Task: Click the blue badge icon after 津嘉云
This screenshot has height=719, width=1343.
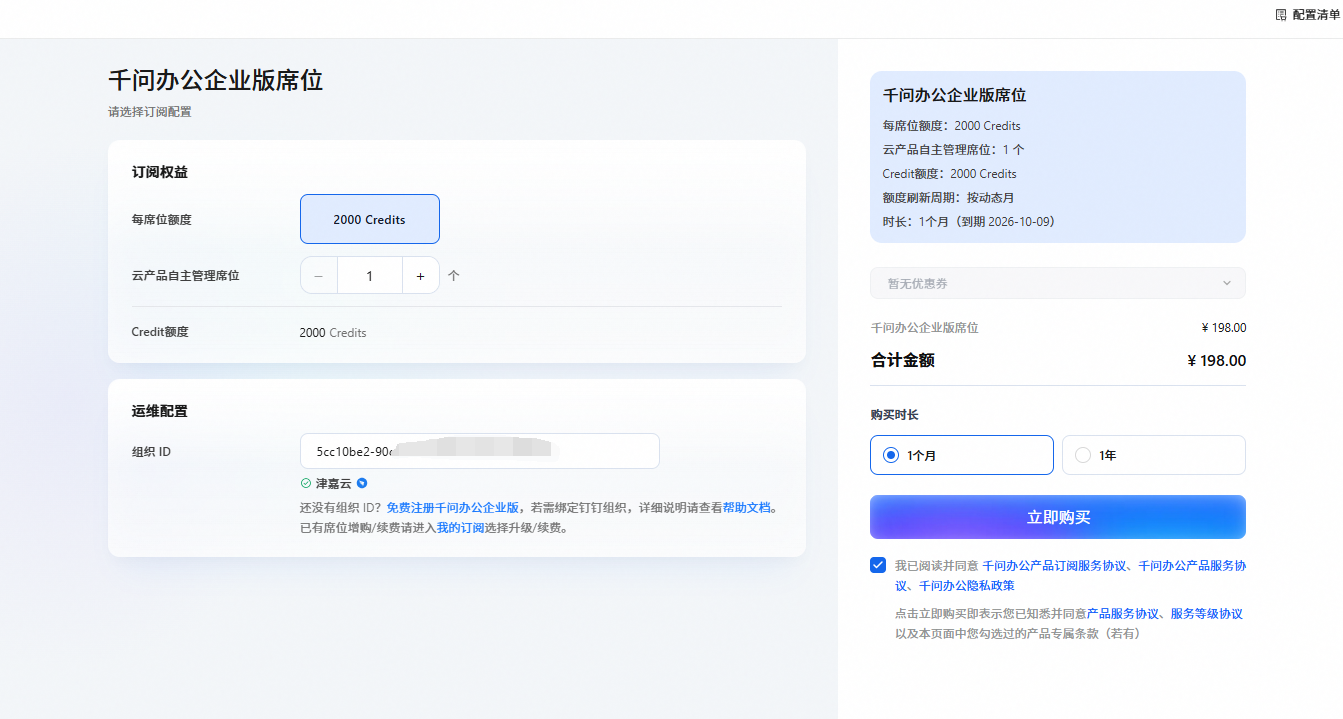Action: (362, 483)
